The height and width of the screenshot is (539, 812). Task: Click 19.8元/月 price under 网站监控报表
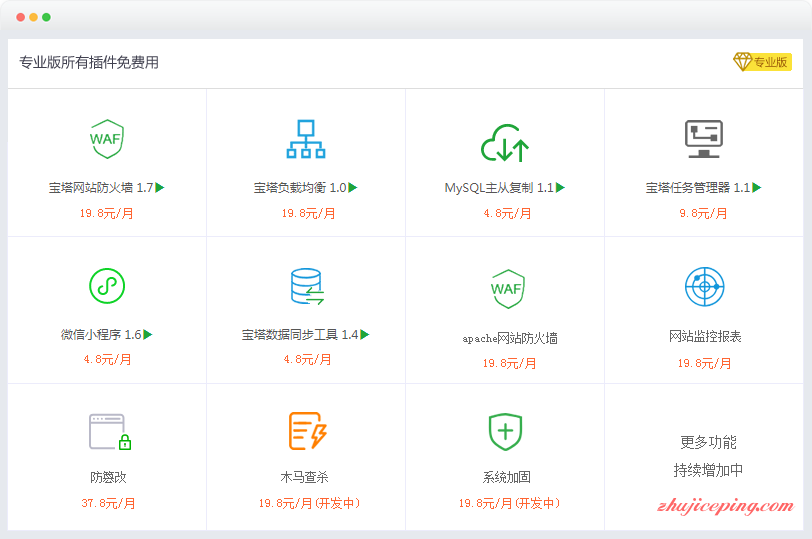tap(705, 363)
